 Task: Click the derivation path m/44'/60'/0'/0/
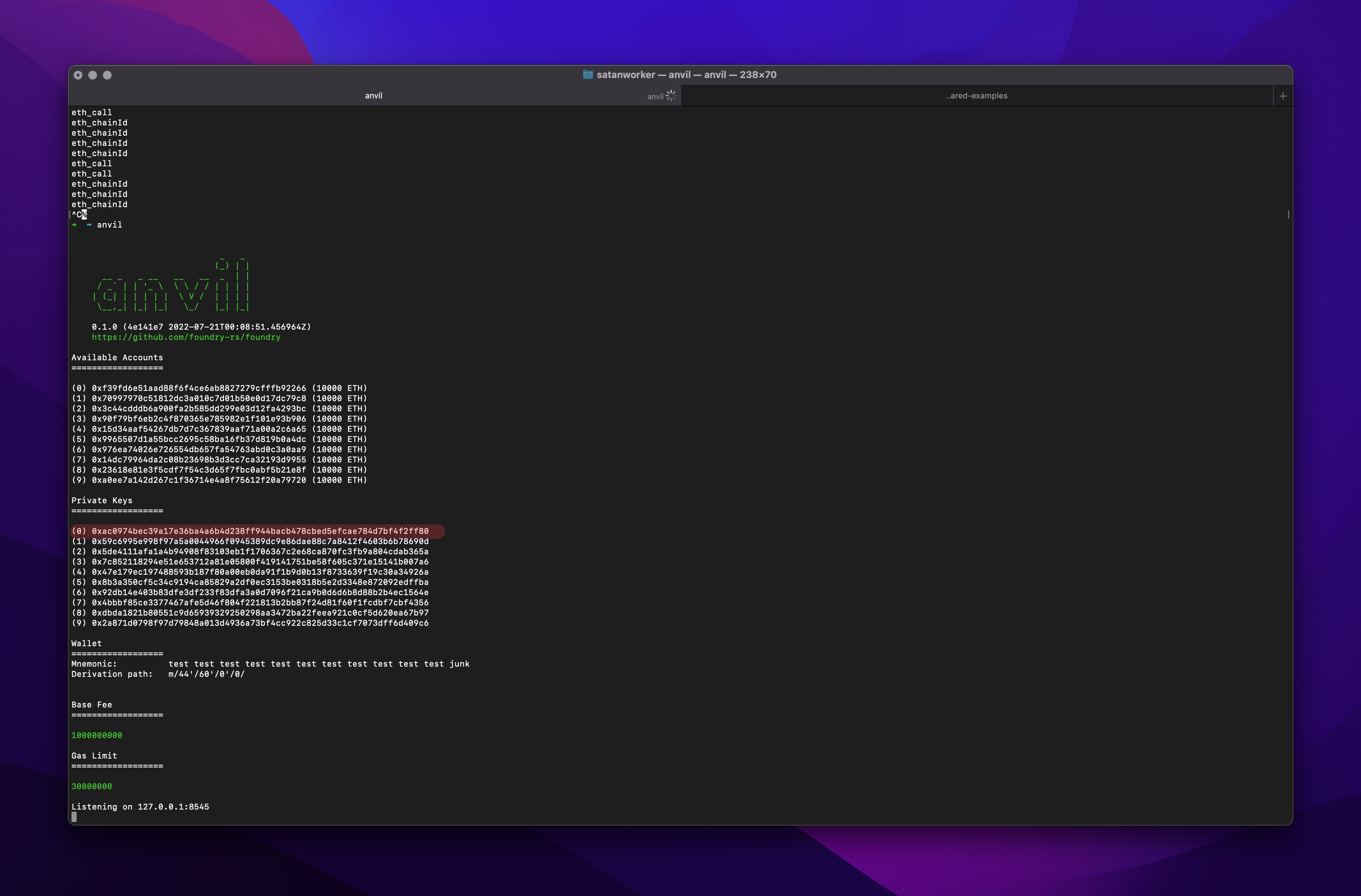coord(206,674)
